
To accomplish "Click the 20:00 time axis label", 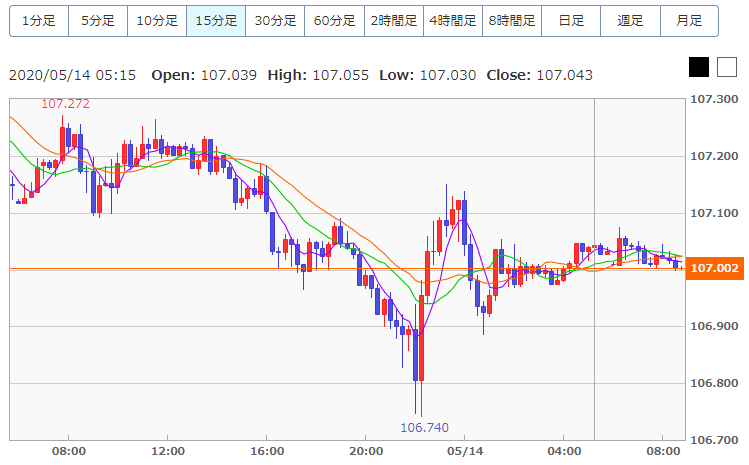I will [366, 452].
